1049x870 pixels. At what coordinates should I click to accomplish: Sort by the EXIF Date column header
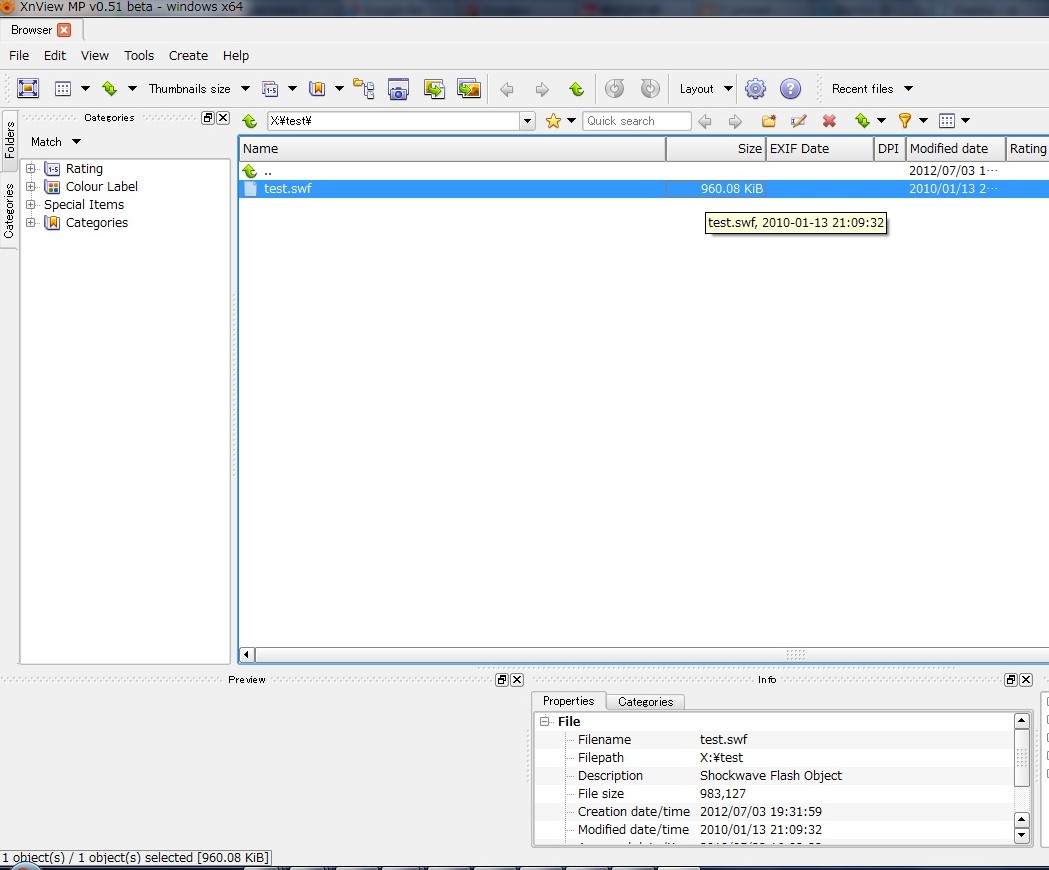tap(820, 149)
